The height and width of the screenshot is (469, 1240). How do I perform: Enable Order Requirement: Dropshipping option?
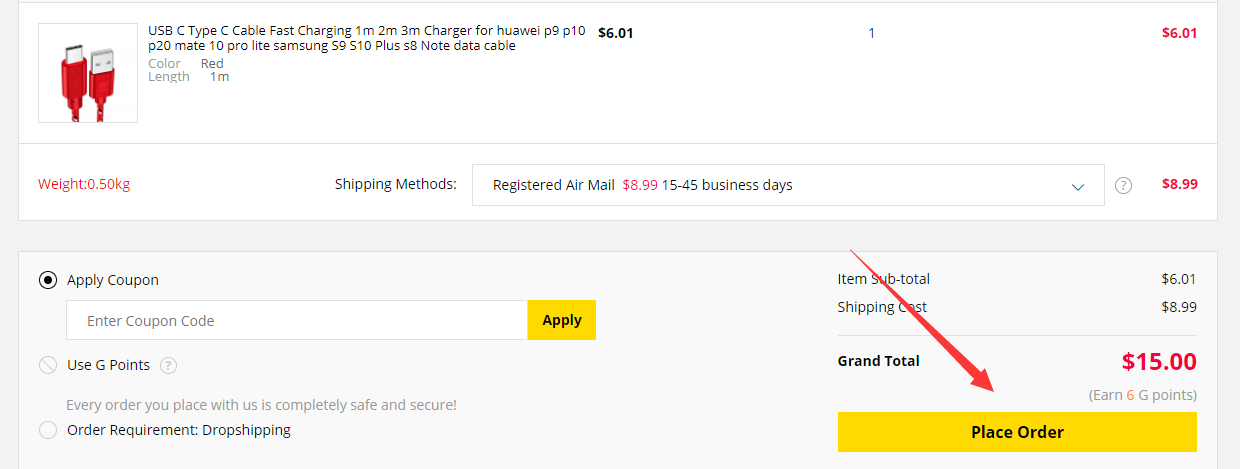click(x=47, y=430)
